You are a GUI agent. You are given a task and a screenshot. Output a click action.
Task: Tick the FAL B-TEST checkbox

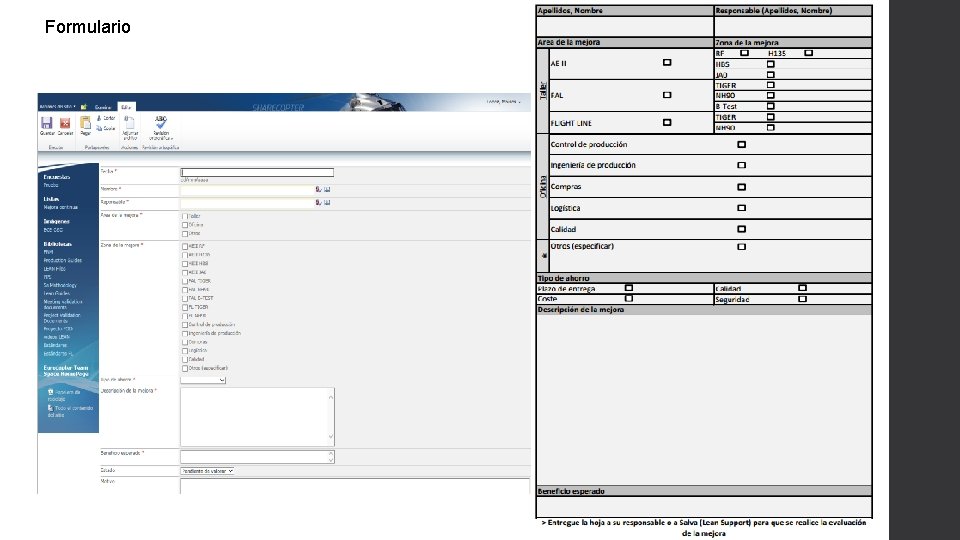click(185, 299)
